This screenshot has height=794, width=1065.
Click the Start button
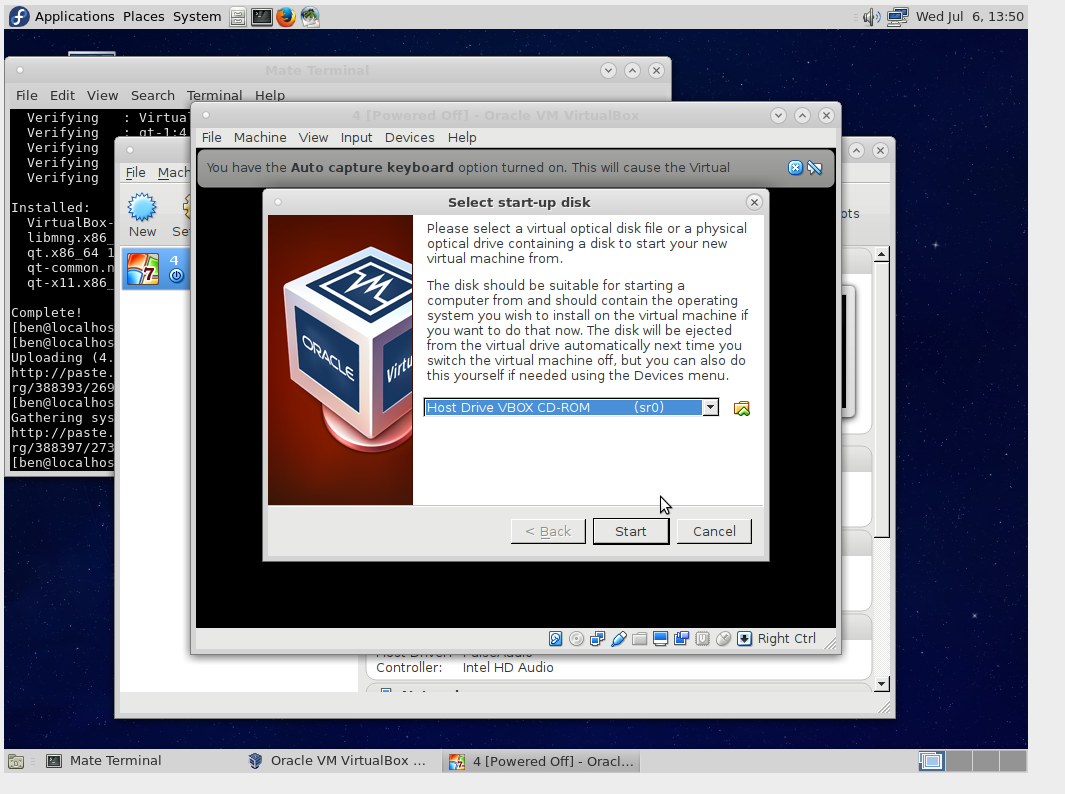[631, 531]
